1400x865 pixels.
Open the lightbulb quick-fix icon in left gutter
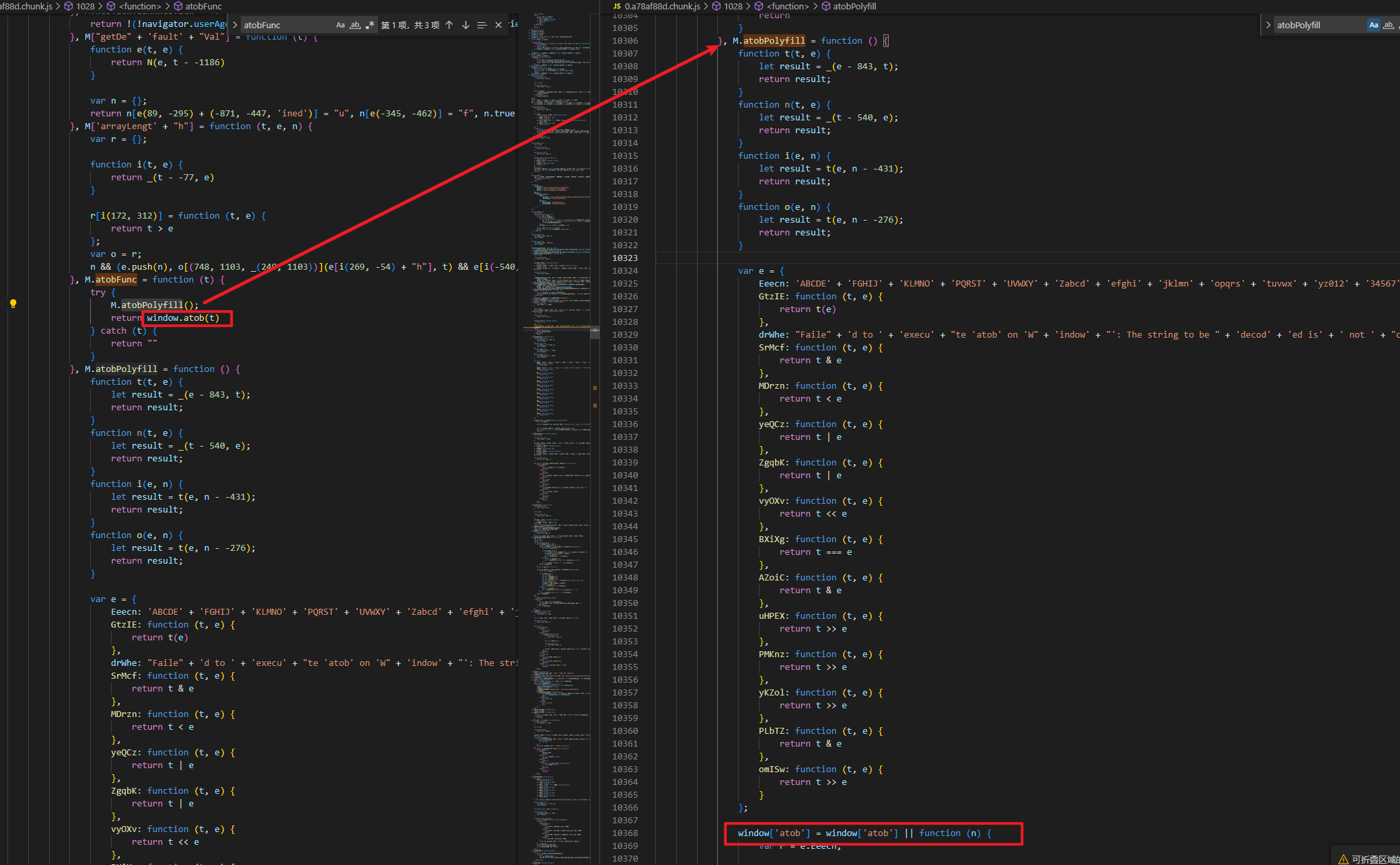tap(13, 304)
